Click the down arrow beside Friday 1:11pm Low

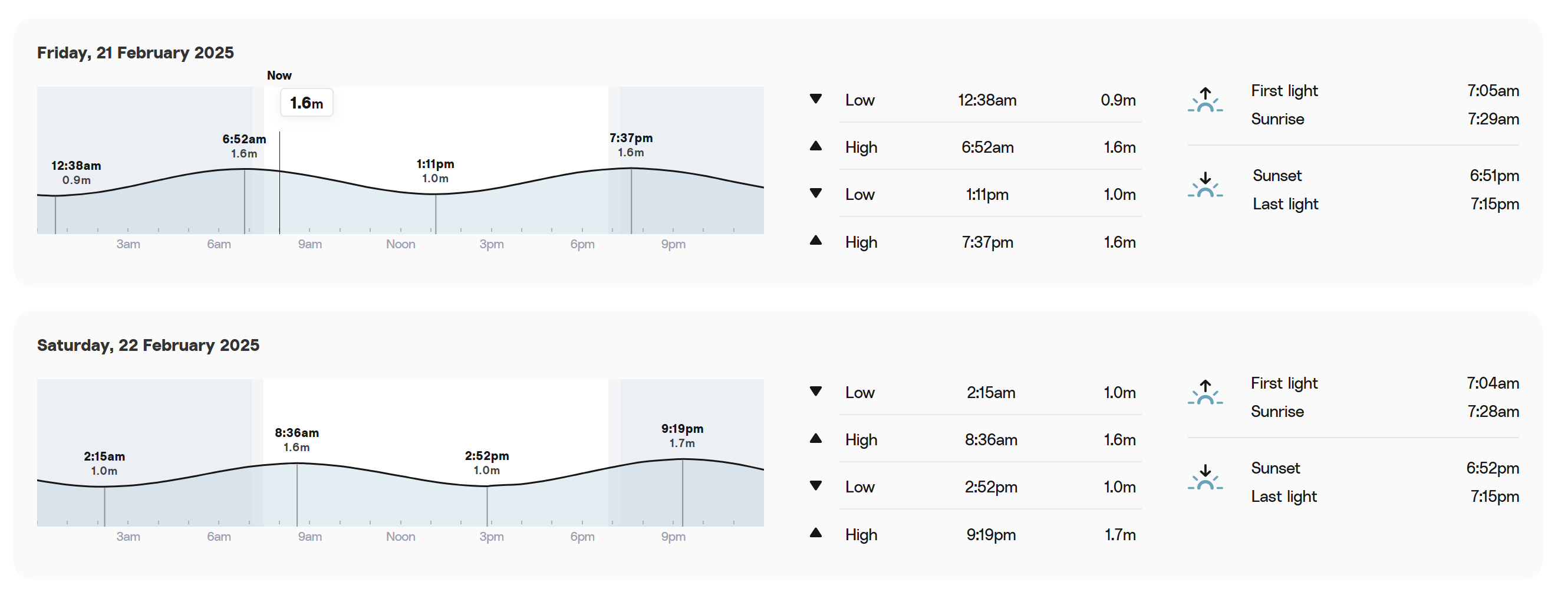coord(816,193)
